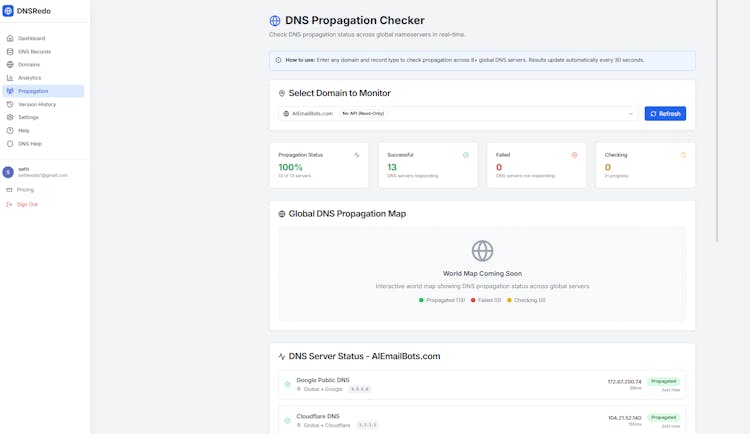Click the Analytics chart icon in sidebar
Viewport: 750px width, 434px height.
10,78
